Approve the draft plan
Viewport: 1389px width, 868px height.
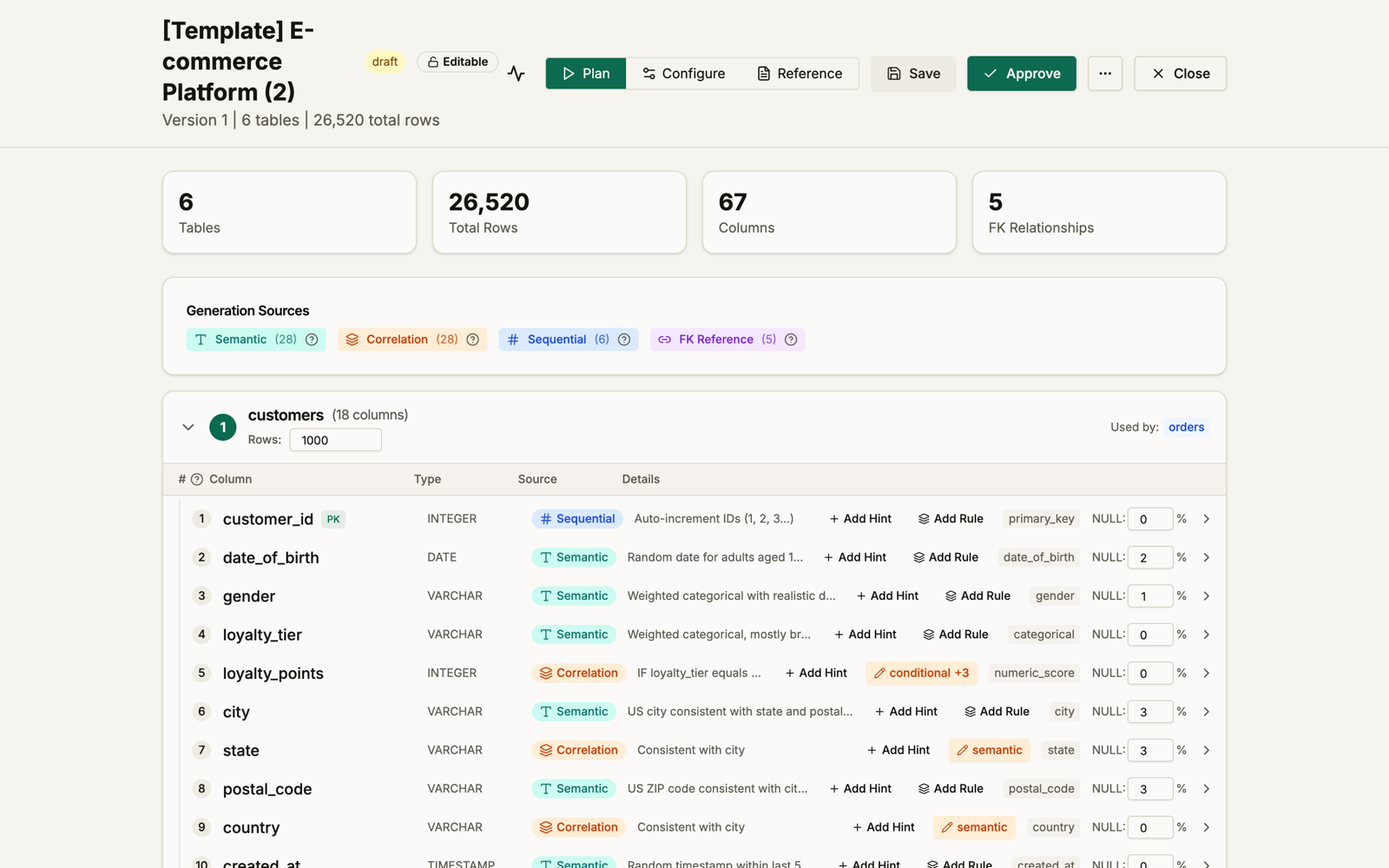pos(1022,74)
